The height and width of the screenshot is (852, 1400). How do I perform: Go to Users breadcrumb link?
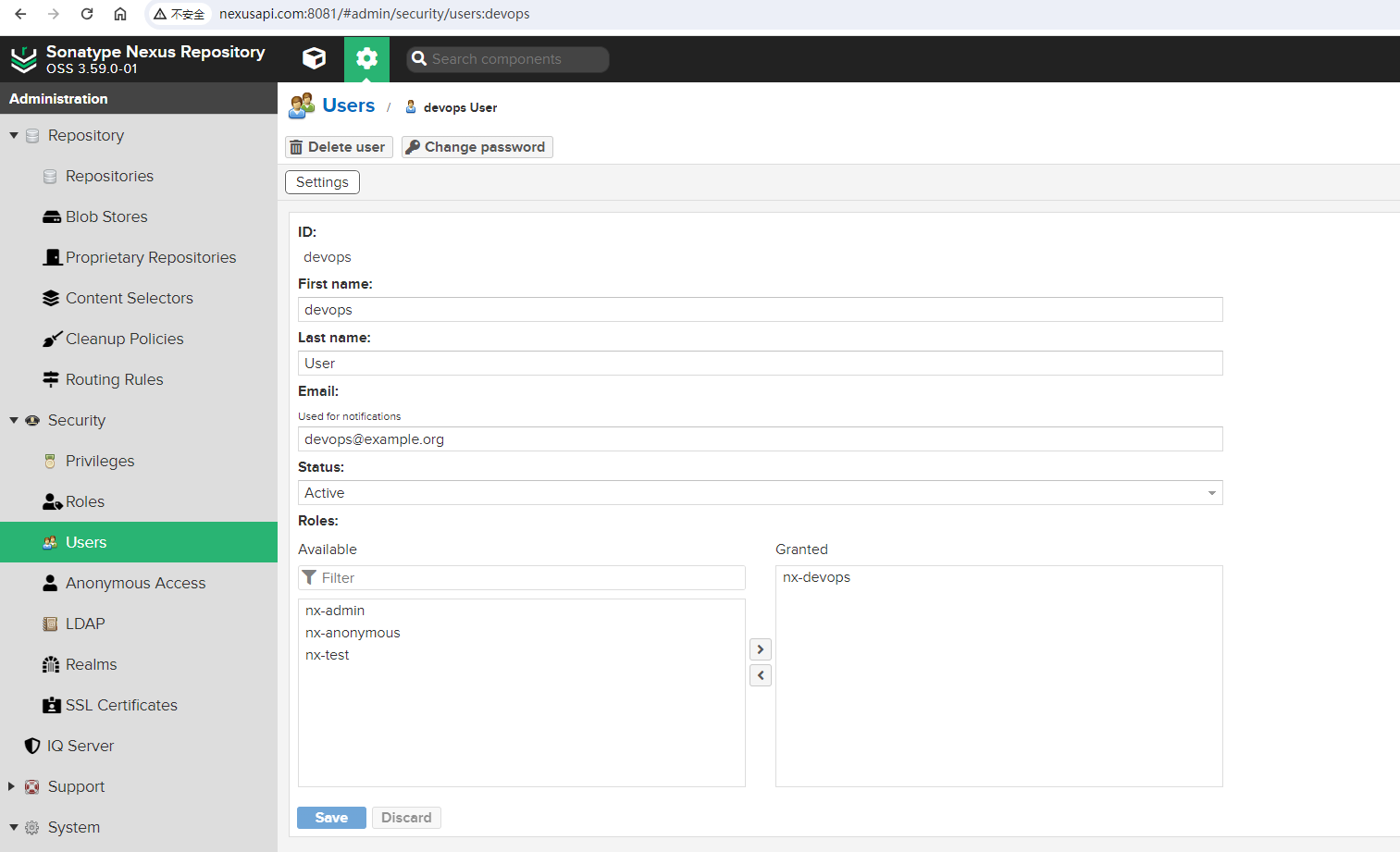pyautogui.click(x=349, y=105)
